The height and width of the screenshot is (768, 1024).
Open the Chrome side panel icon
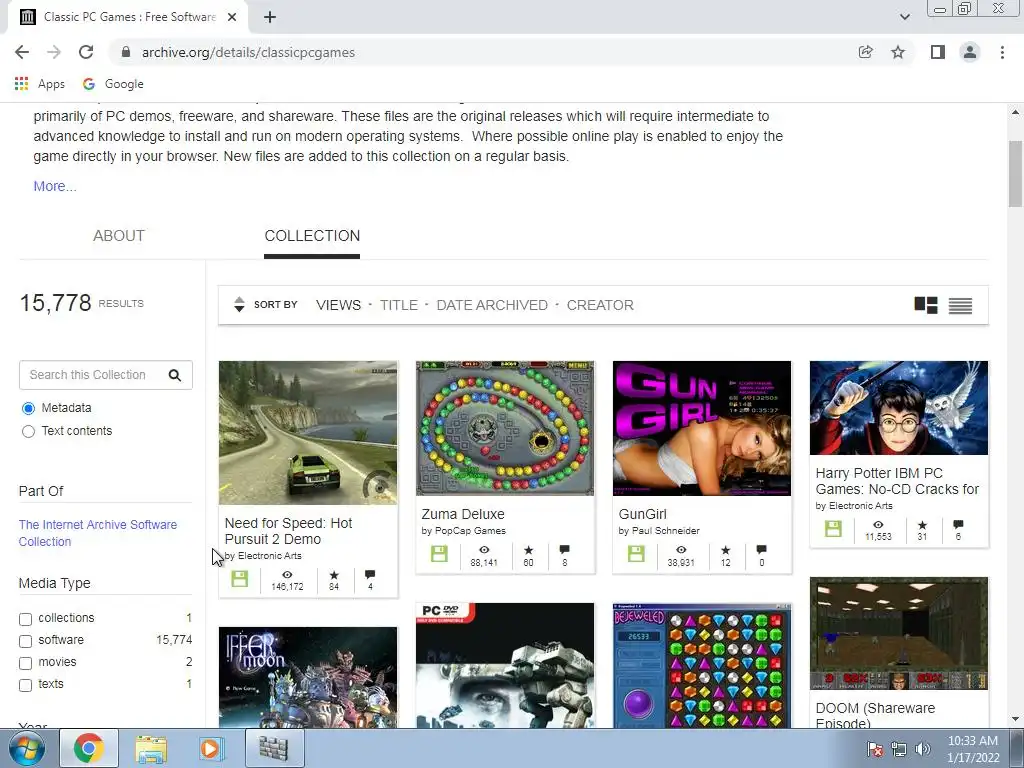coord(937,52)
